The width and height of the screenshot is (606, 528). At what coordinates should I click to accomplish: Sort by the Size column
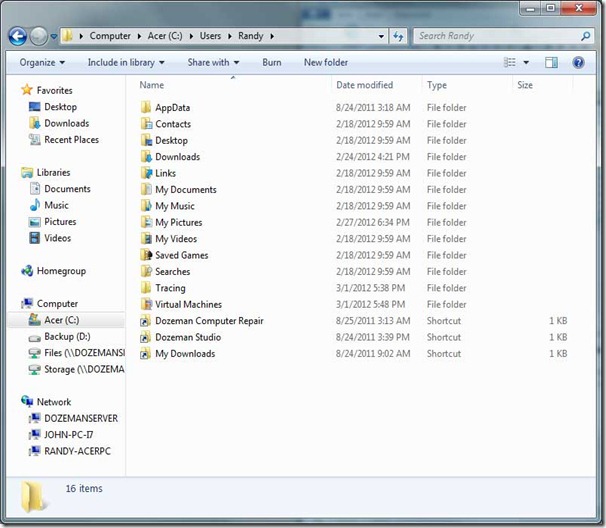point(525,85)
